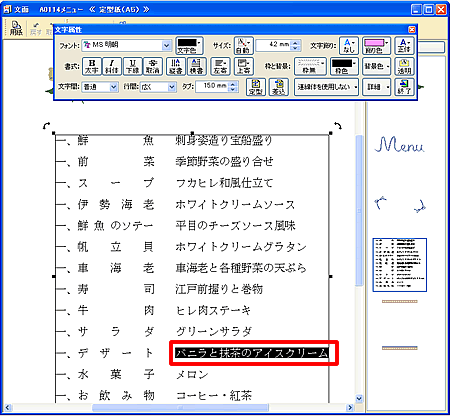Toggle bold (太字) formatting
This screenshot has width=450, height=416.
tap(91, 66)
